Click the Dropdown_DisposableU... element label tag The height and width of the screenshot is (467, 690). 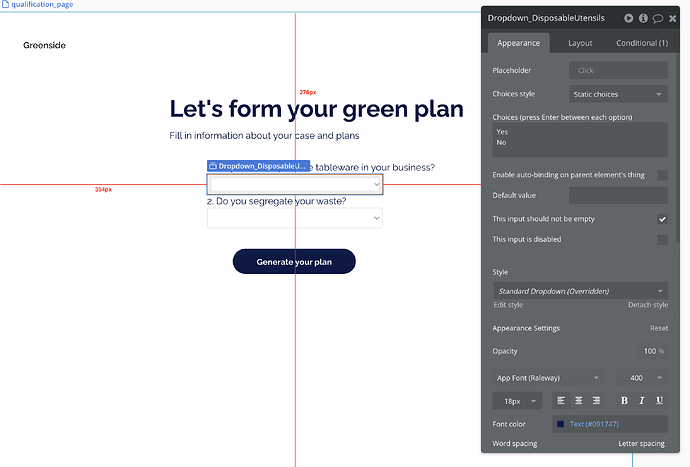pyautogui.click(x=258, y=166)
